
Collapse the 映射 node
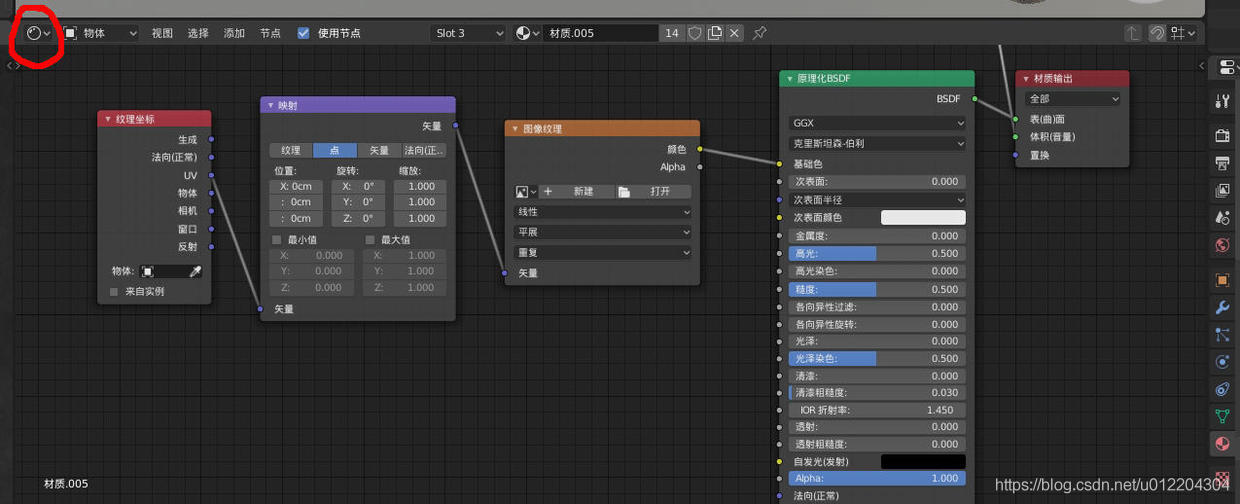point(270,105)
